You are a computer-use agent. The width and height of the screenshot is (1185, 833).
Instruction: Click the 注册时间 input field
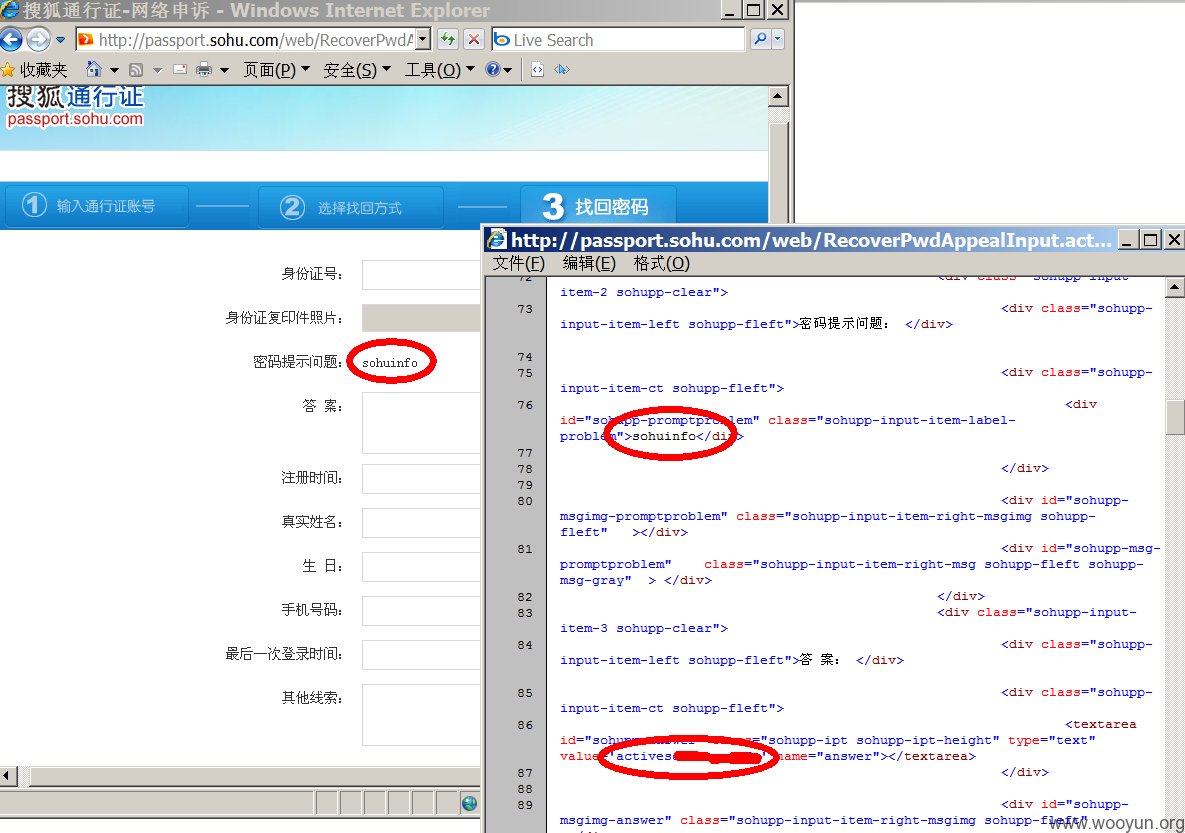(421, 478)
